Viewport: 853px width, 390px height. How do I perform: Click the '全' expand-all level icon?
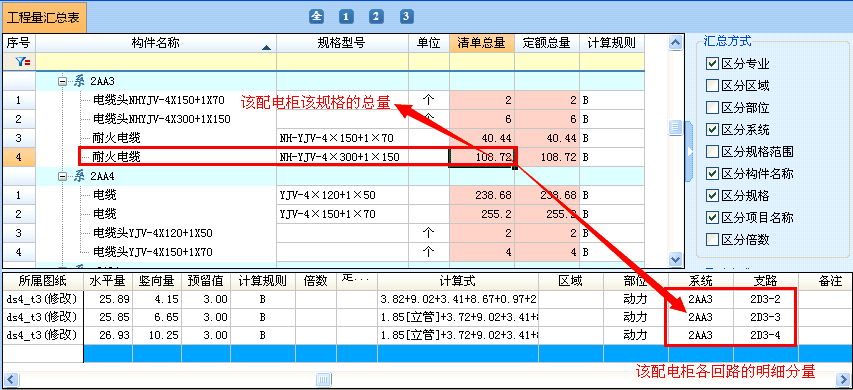pyautogui.click(x=316, y=17)
